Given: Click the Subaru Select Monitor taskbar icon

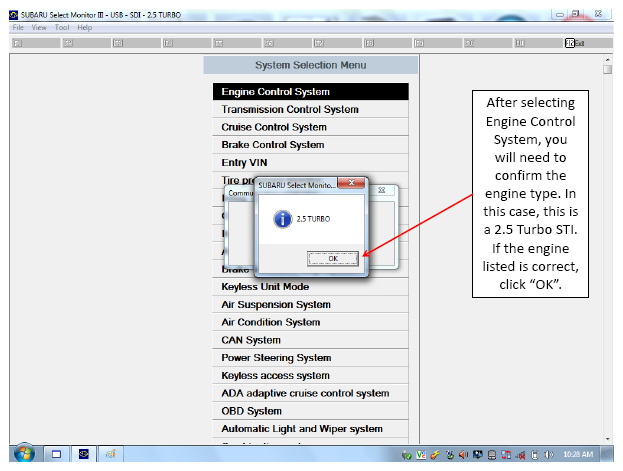Looking at the screenshot, I should [83, 454].
